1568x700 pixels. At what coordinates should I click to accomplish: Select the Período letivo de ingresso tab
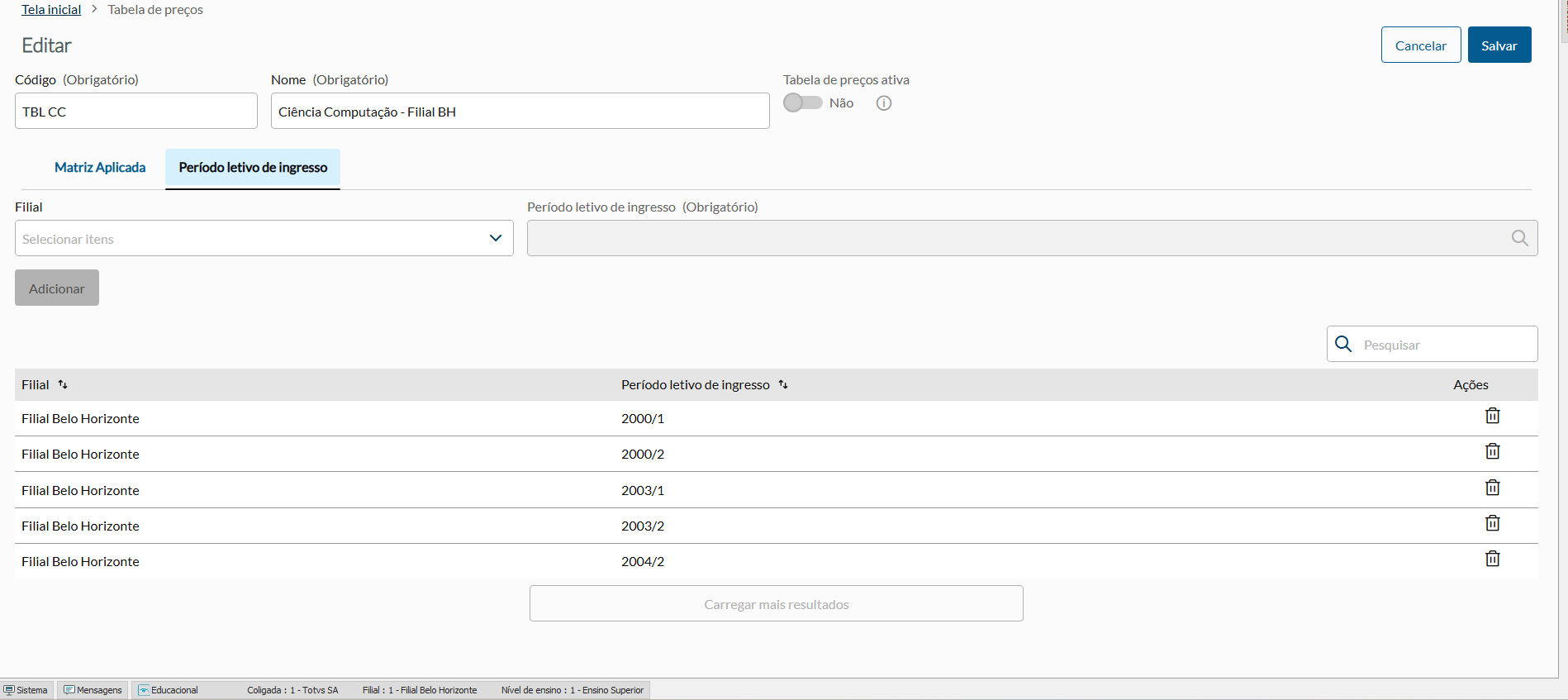[253, 168]
